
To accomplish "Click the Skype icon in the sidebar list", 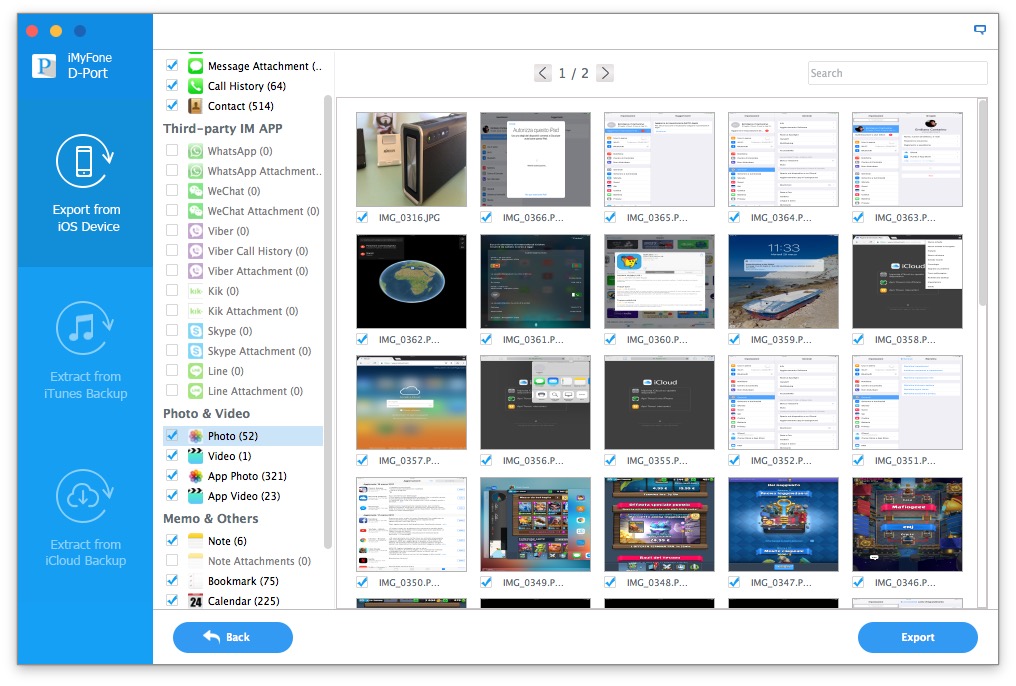I will tap(196, 331).
